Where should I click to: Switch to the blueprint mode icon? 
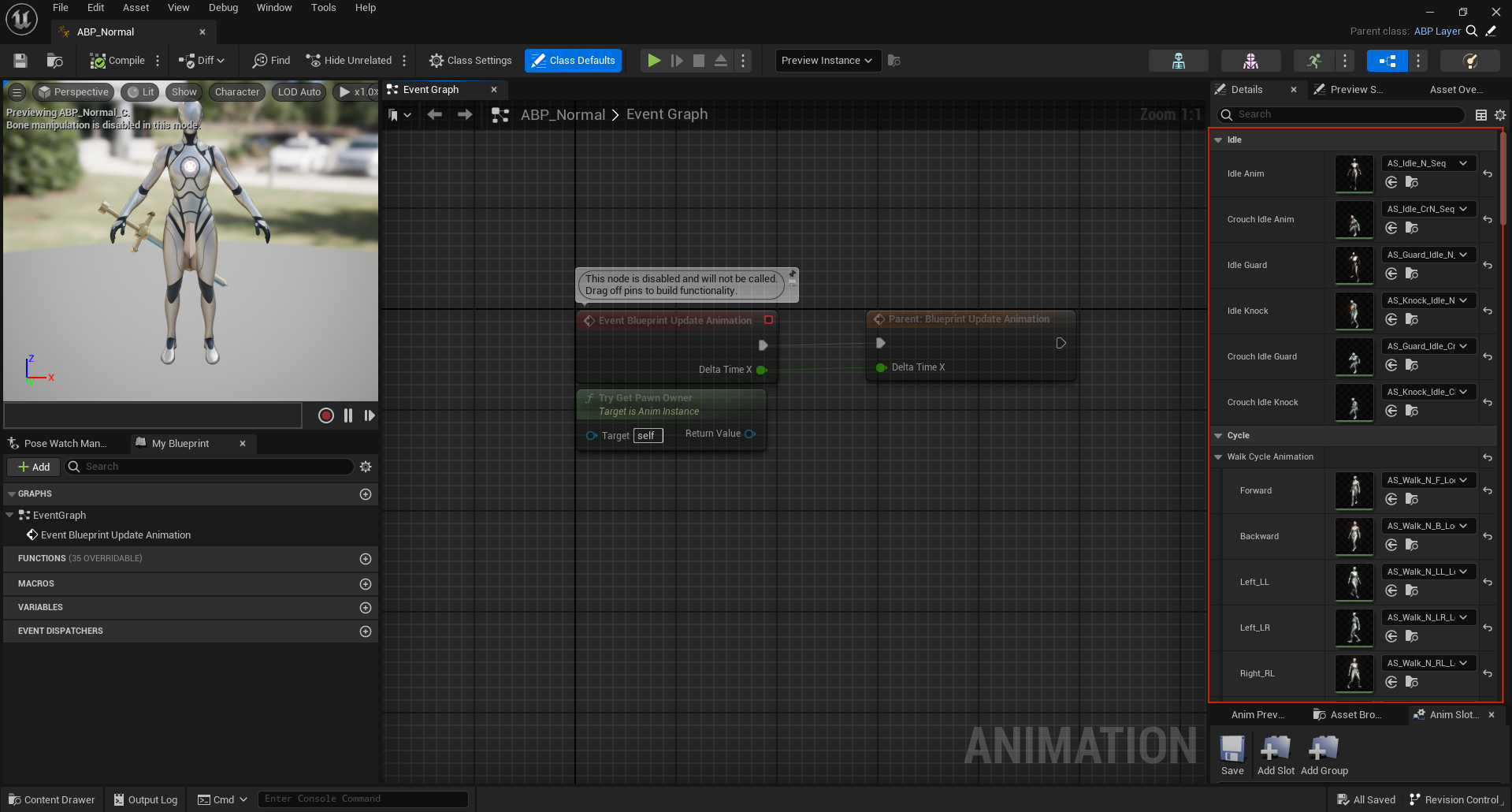tap(1388, 61)
